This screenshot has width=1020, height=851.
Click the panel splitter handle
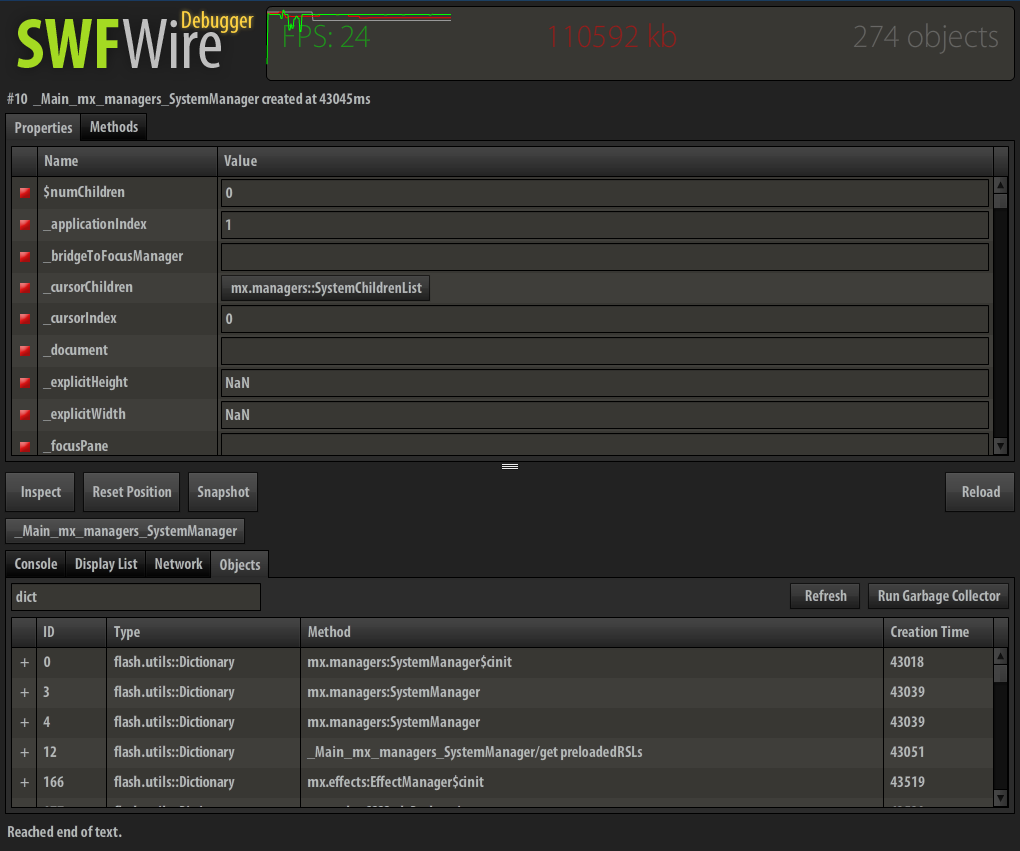tap(510, 466)
